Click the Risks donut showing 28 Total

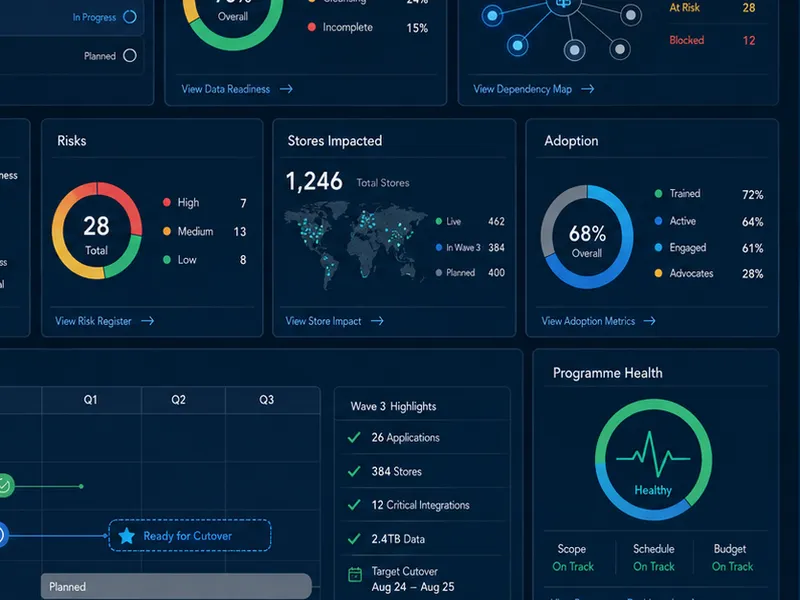pos(96,231)
